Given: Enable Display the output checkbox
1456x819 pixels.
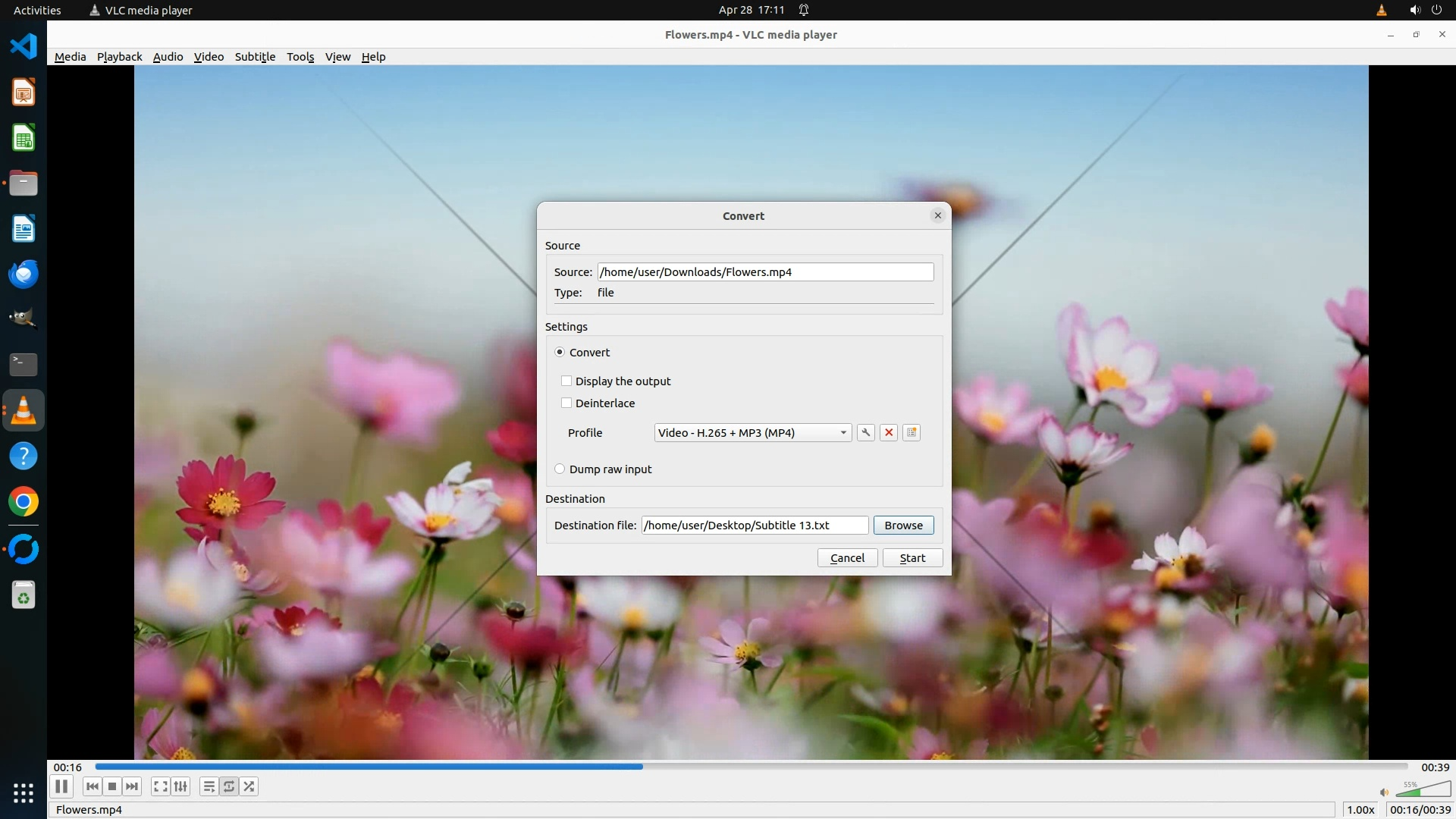Looking at the screenshot, I should (x=566, y=381).
